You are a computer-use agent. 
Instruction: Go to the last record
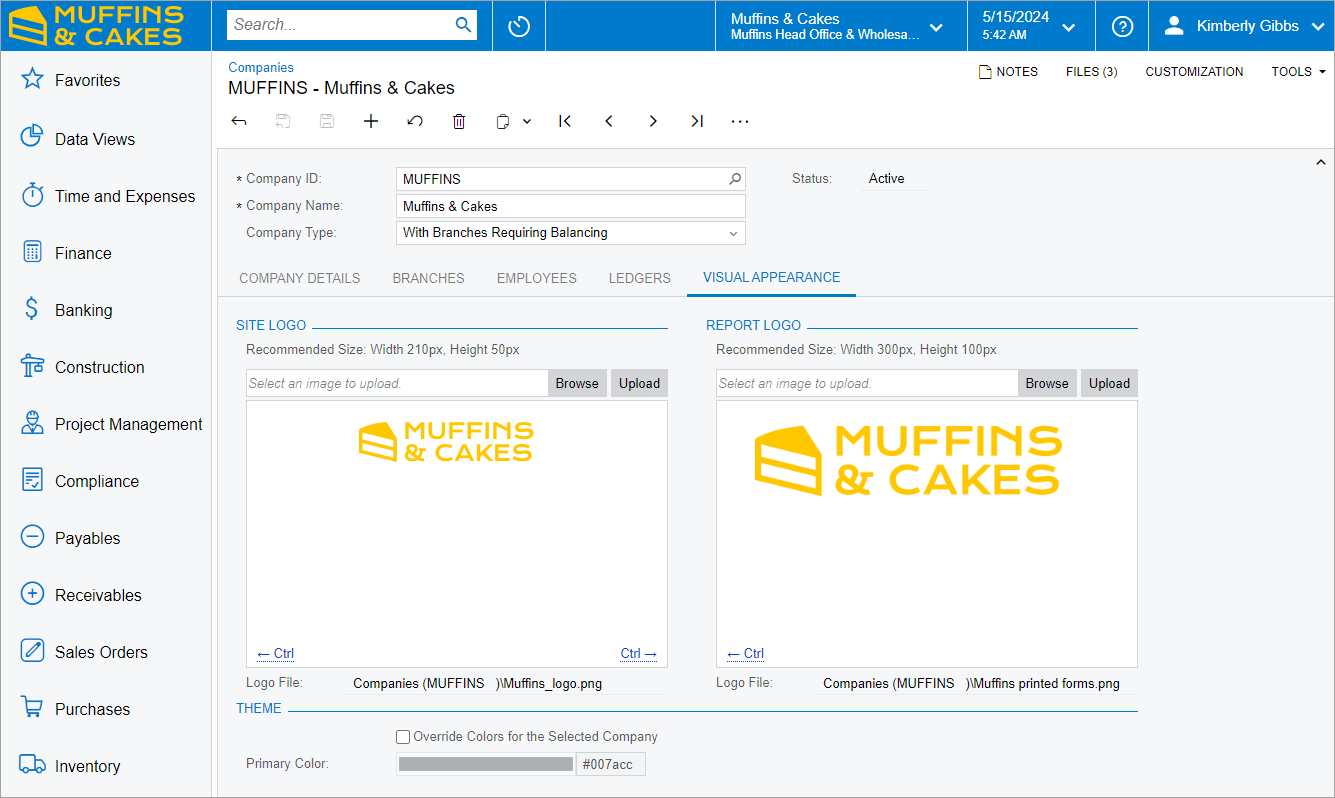(x=697, y=121)
